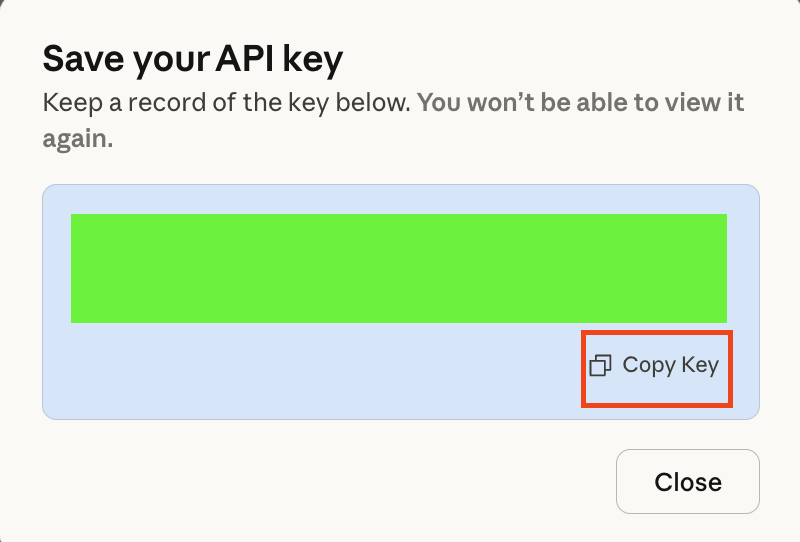The image size is (800, 542).
Task: Click the word "Key" in Copy Key button
Action: point(700,365)
